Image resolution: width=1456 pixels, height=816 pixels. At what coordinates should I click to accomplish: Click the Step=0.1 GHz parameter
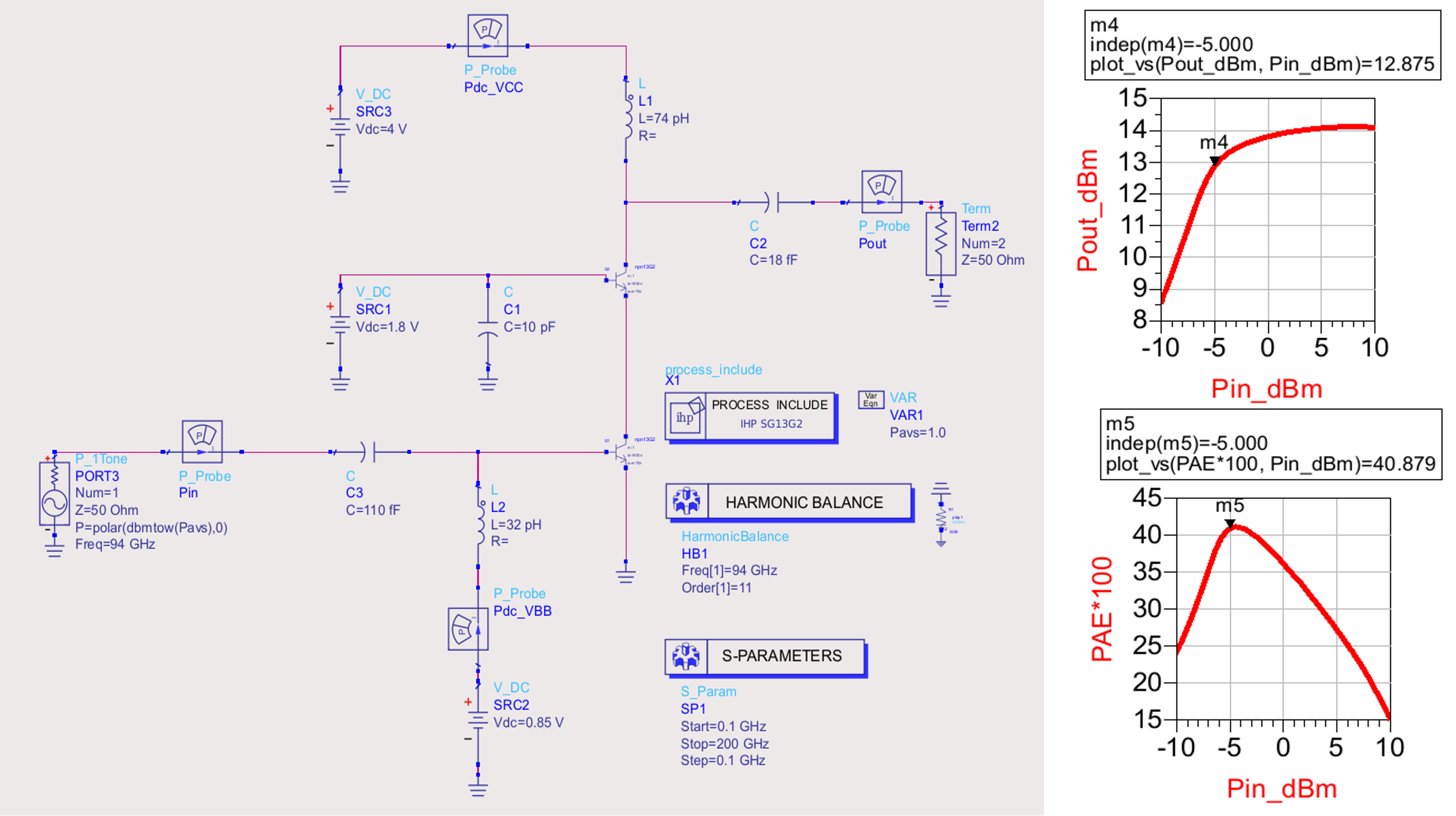[x=722, y=761]
